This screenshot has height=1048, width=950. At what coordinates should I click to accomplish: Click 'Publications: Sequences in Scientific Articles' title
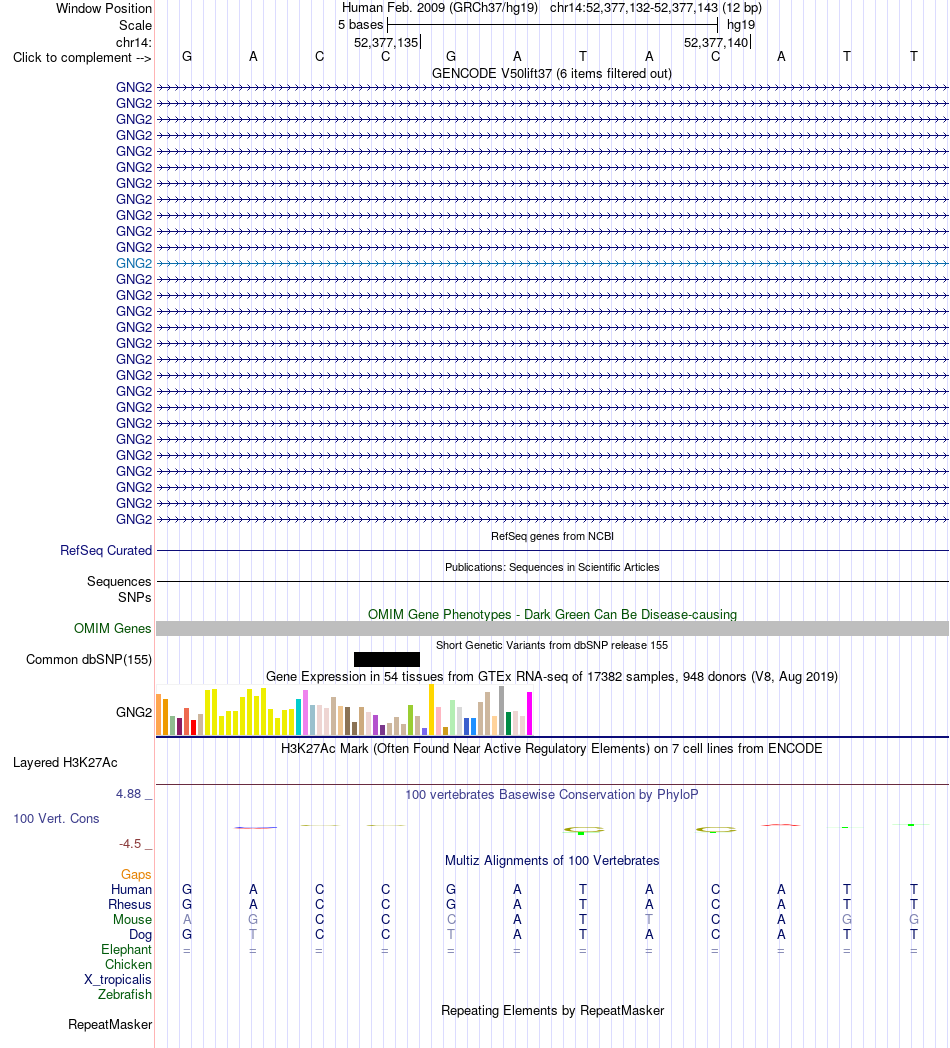pos(552,567)
